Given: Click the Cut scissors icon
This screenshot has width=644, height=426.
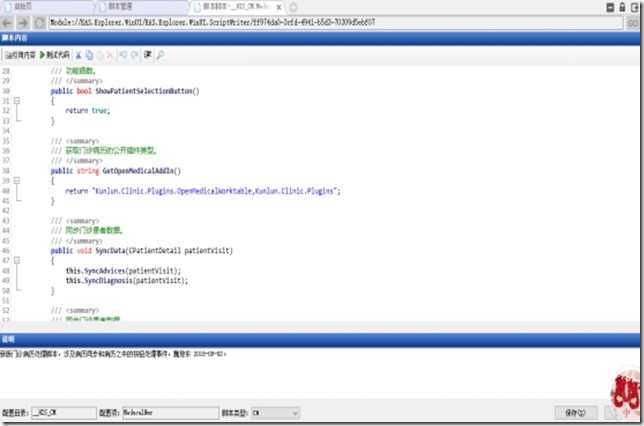Looking at the screenshot, I should point(78,55).
